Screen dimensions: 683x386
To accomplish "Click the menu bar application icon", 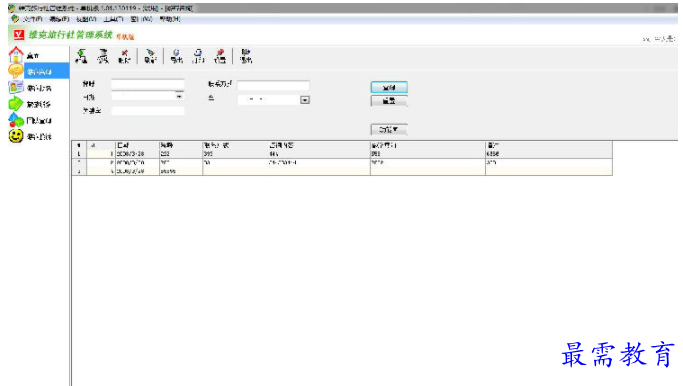I will coord(15,19).
